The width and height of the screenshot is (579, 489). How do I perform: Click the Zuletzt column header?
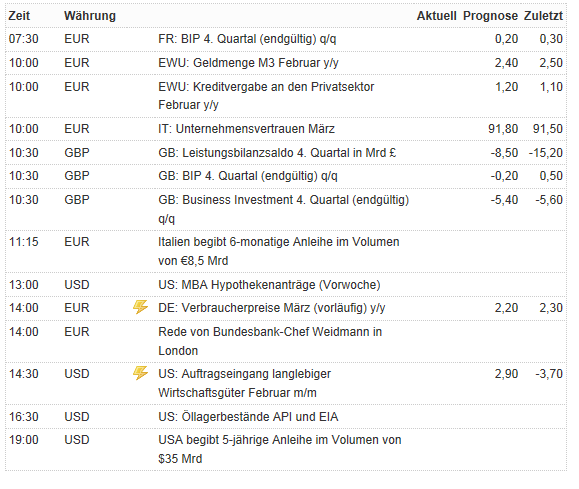(543, 16)
